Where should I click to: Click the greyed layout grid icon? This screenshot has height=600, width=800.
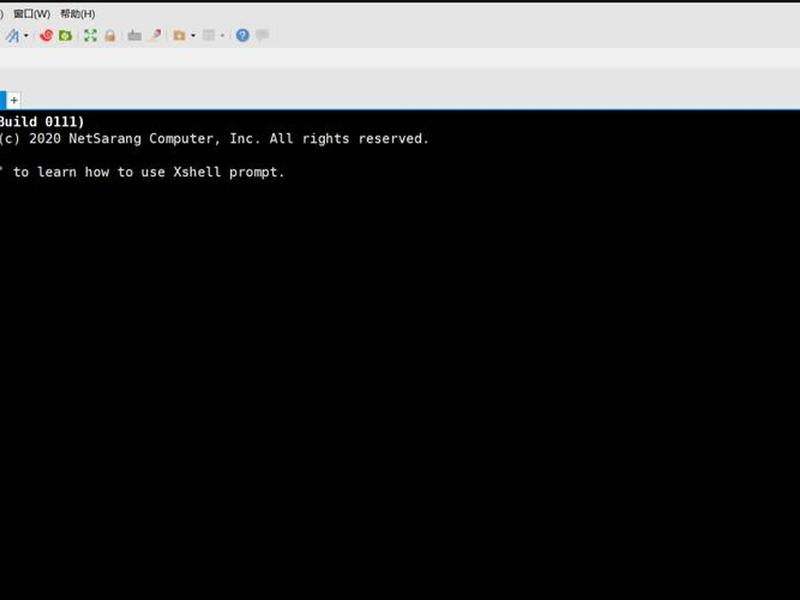(x=208, y=35)
